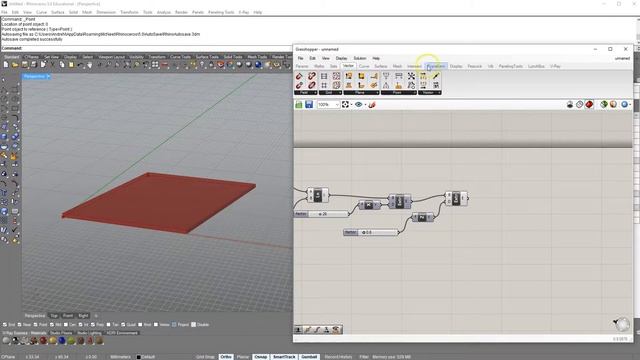
Task: Open the Perspective viewport title dropdown
Action: coord(48,76)
